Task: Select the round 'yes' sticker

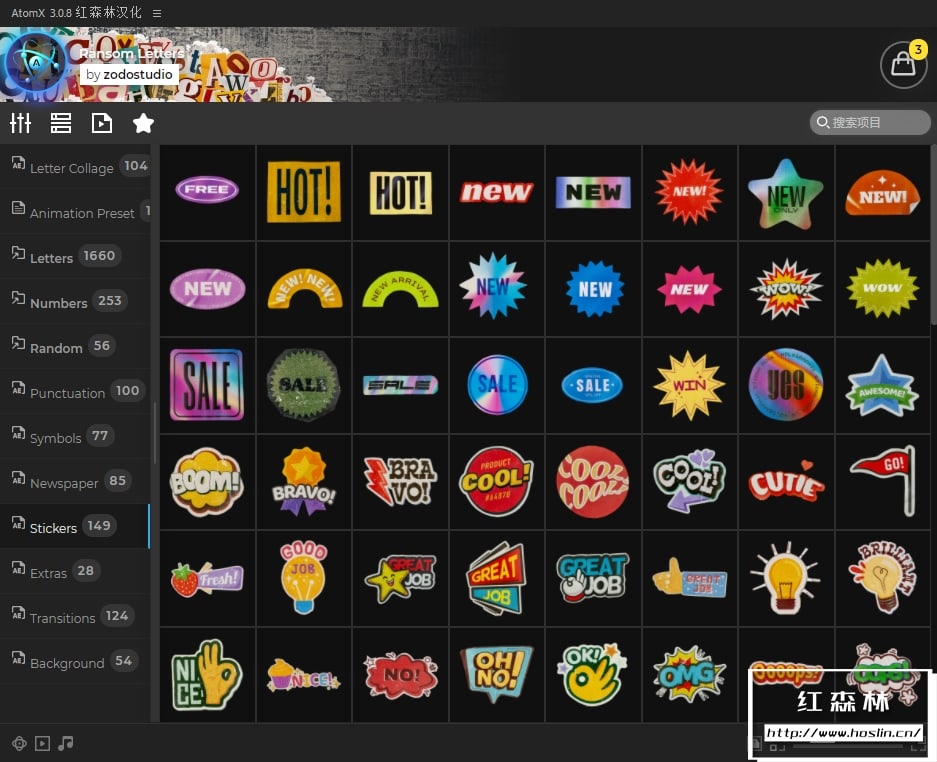Action: [786, 385]
